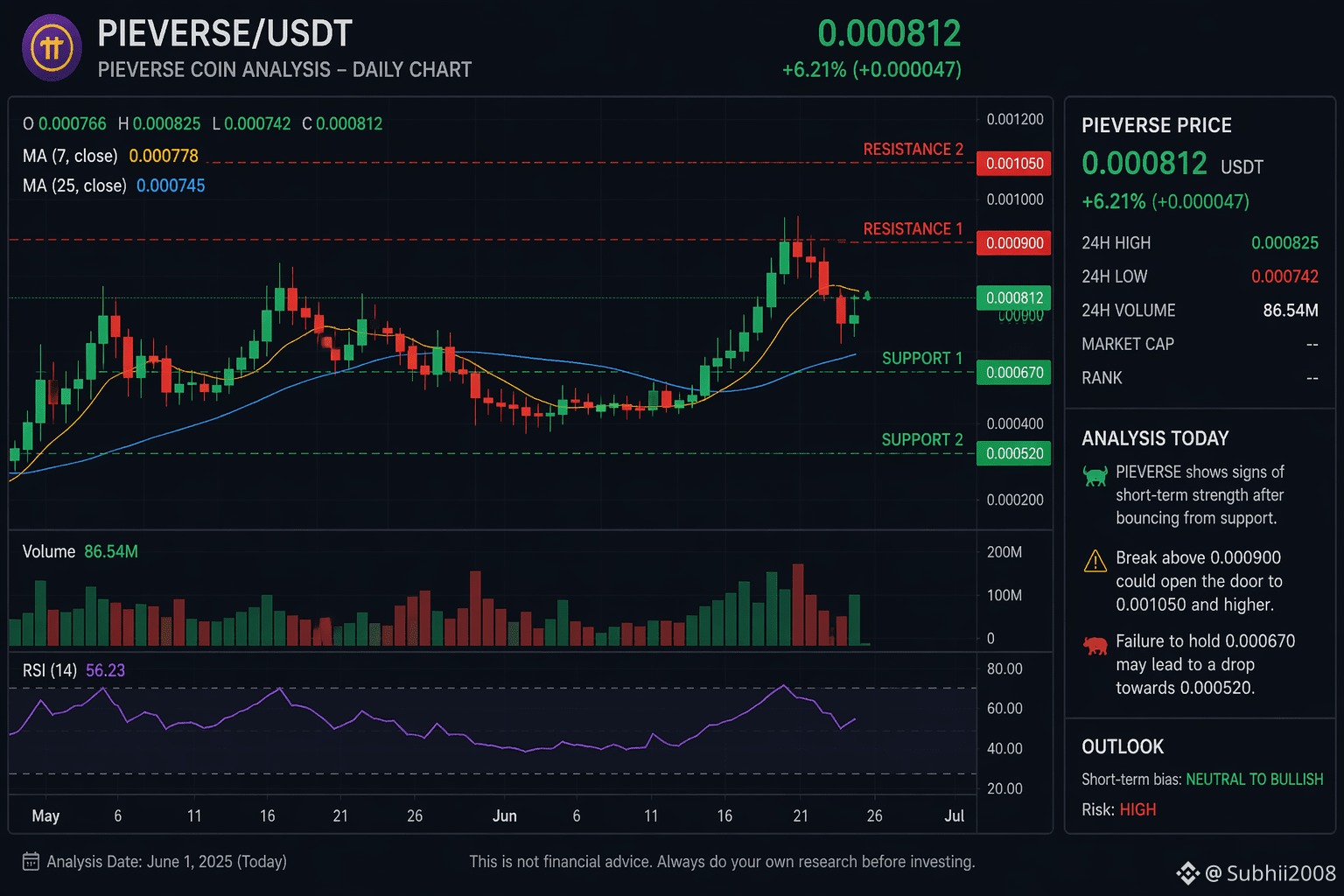Click the NEUTRAL TO BULLISH bias text
The height and width of the screenshot is (896, 1344).
click(1255, 780)
